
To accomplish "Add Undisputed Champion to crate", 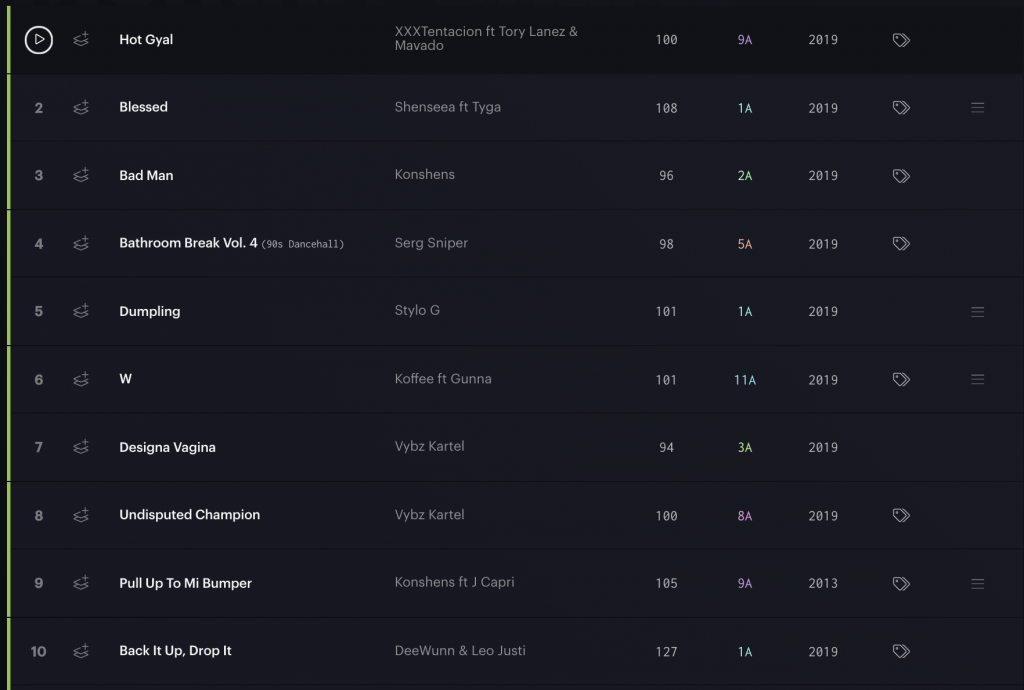I will (x=81, y=515).
